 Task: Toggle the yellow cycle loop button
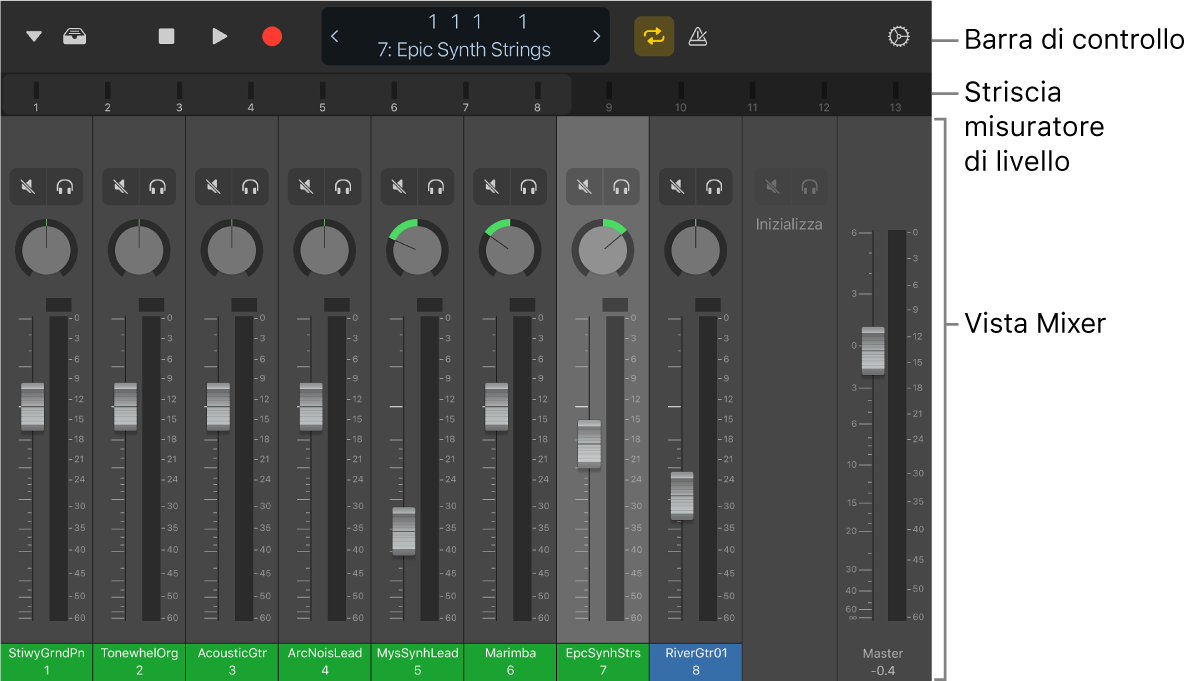click(654, 36)
